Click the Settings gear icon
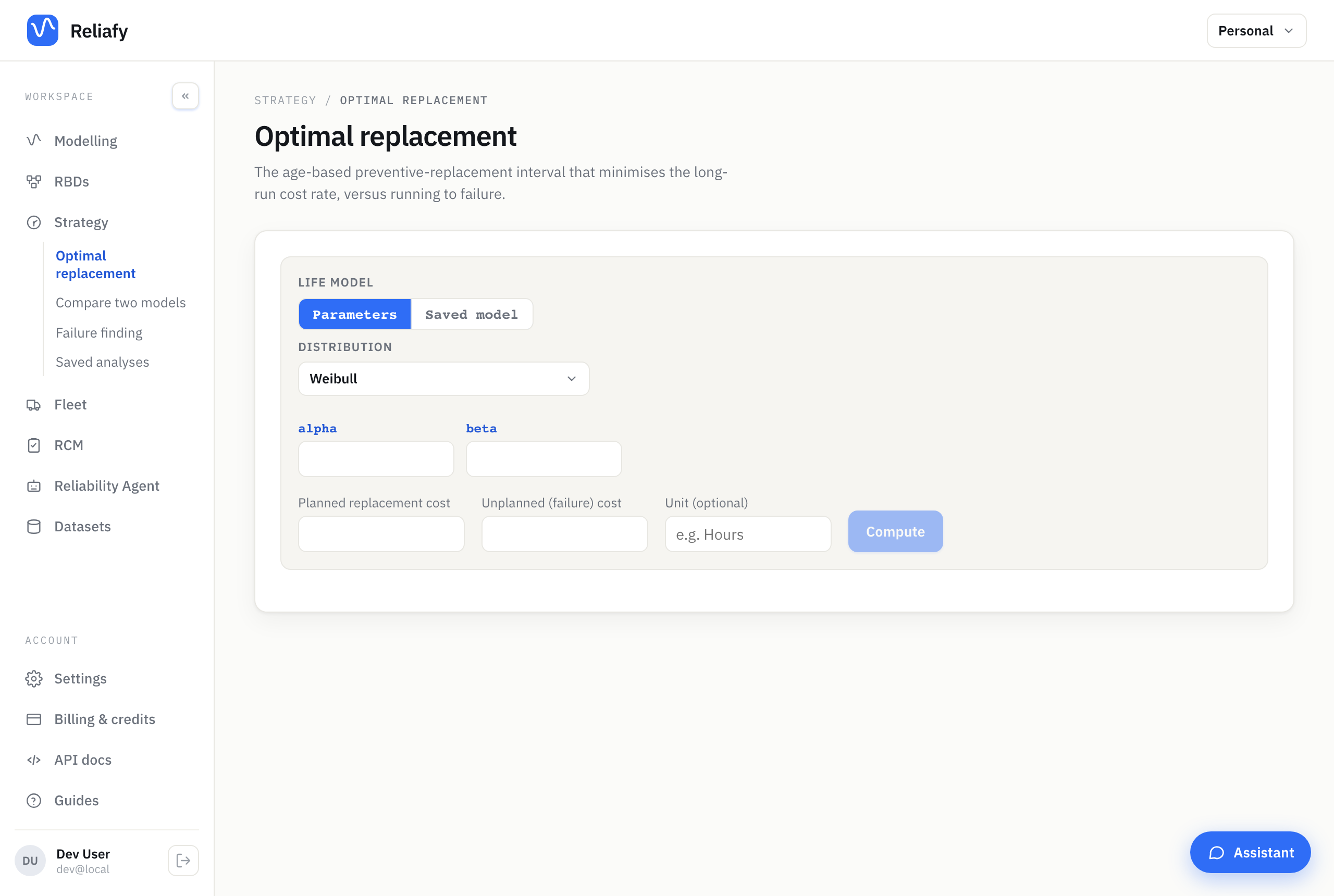The image size is (1334, 896). point(34,678)
